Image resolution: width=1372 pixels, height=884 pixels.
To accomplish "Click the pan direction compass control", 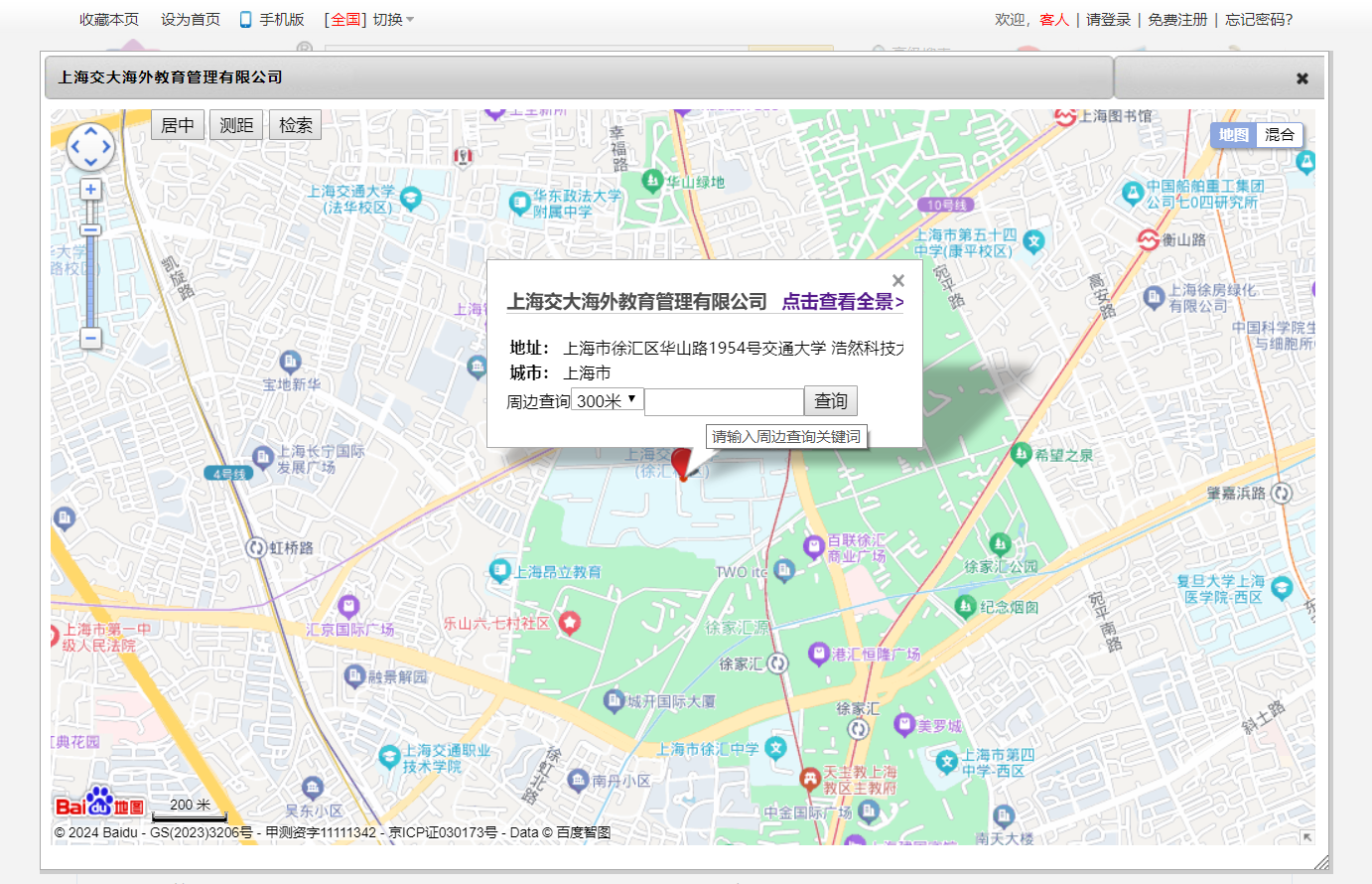I will (90, 147).
